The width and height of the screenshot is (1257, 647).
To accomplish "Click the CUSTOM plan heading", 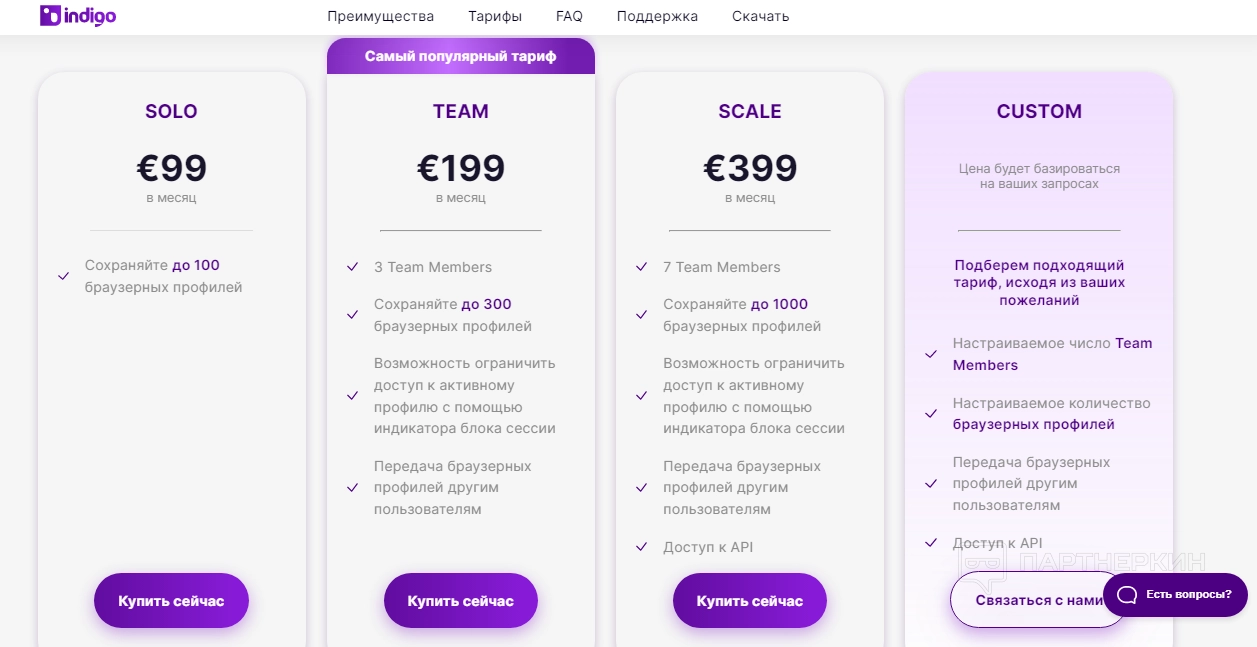I will (x=1038, y=111).
